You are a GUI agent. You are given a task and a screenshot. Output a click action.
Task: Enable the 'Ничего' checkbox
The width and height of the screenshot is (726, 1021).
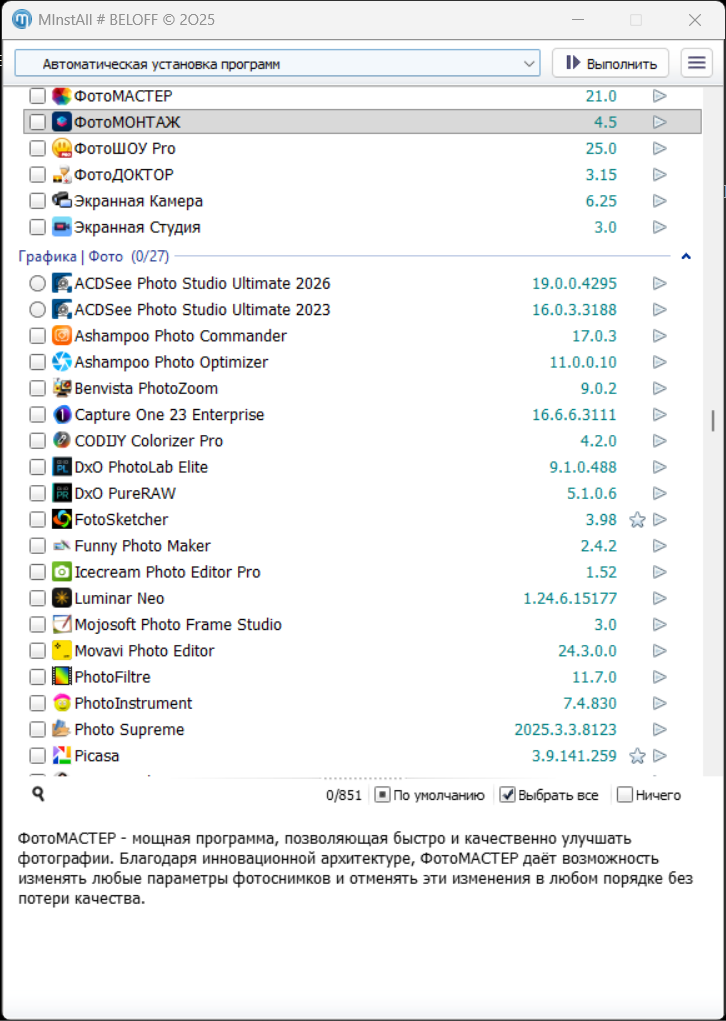pos(625,795)
